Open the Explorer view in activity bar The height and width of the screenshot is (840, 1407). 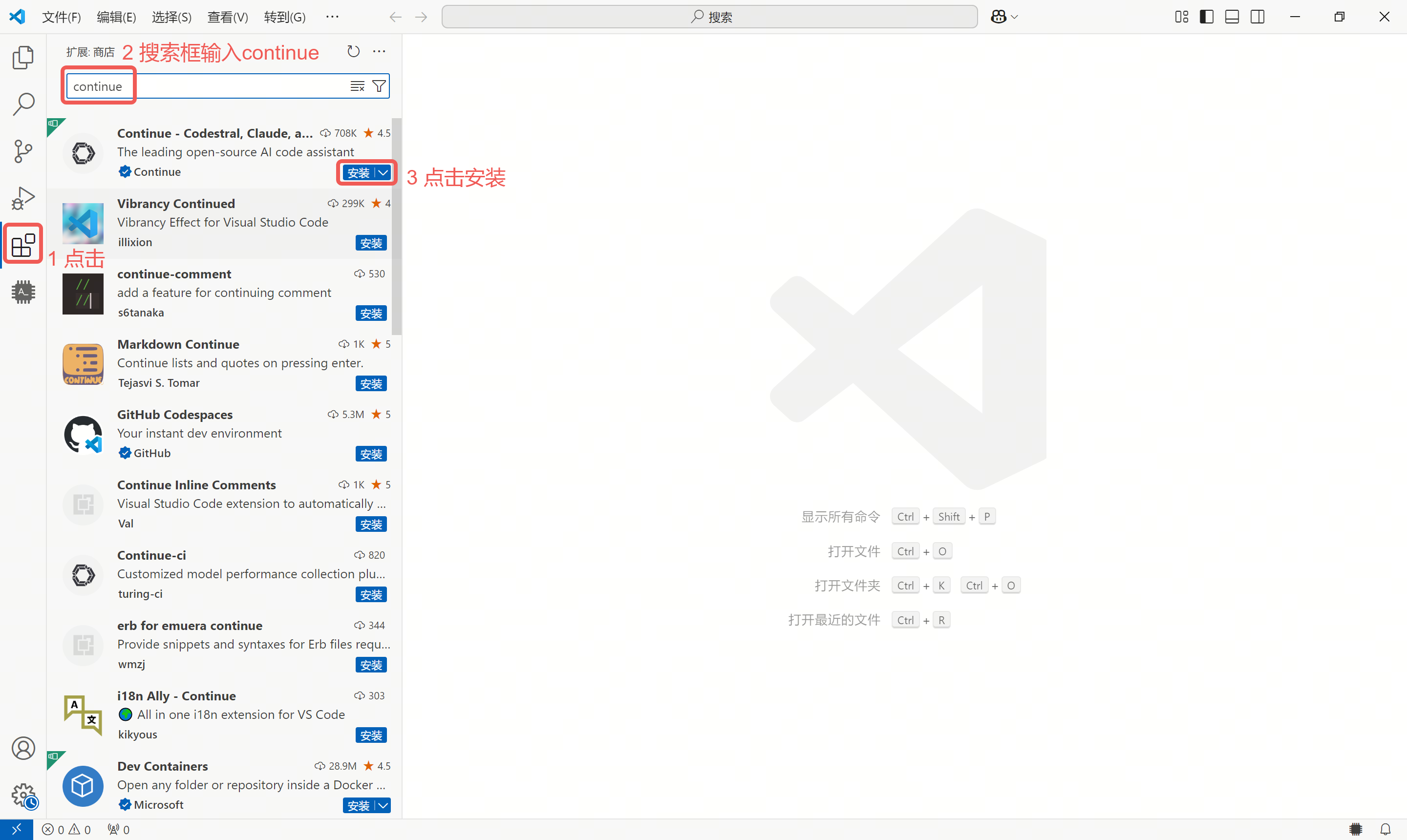(x=22, y=57)
